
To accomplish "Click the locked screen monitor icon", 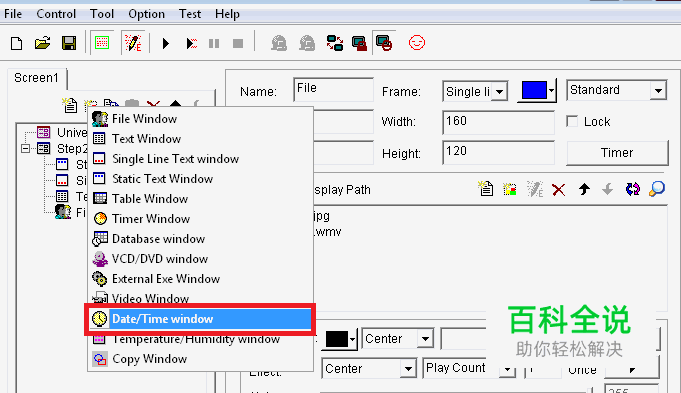I will pos(359,43).
